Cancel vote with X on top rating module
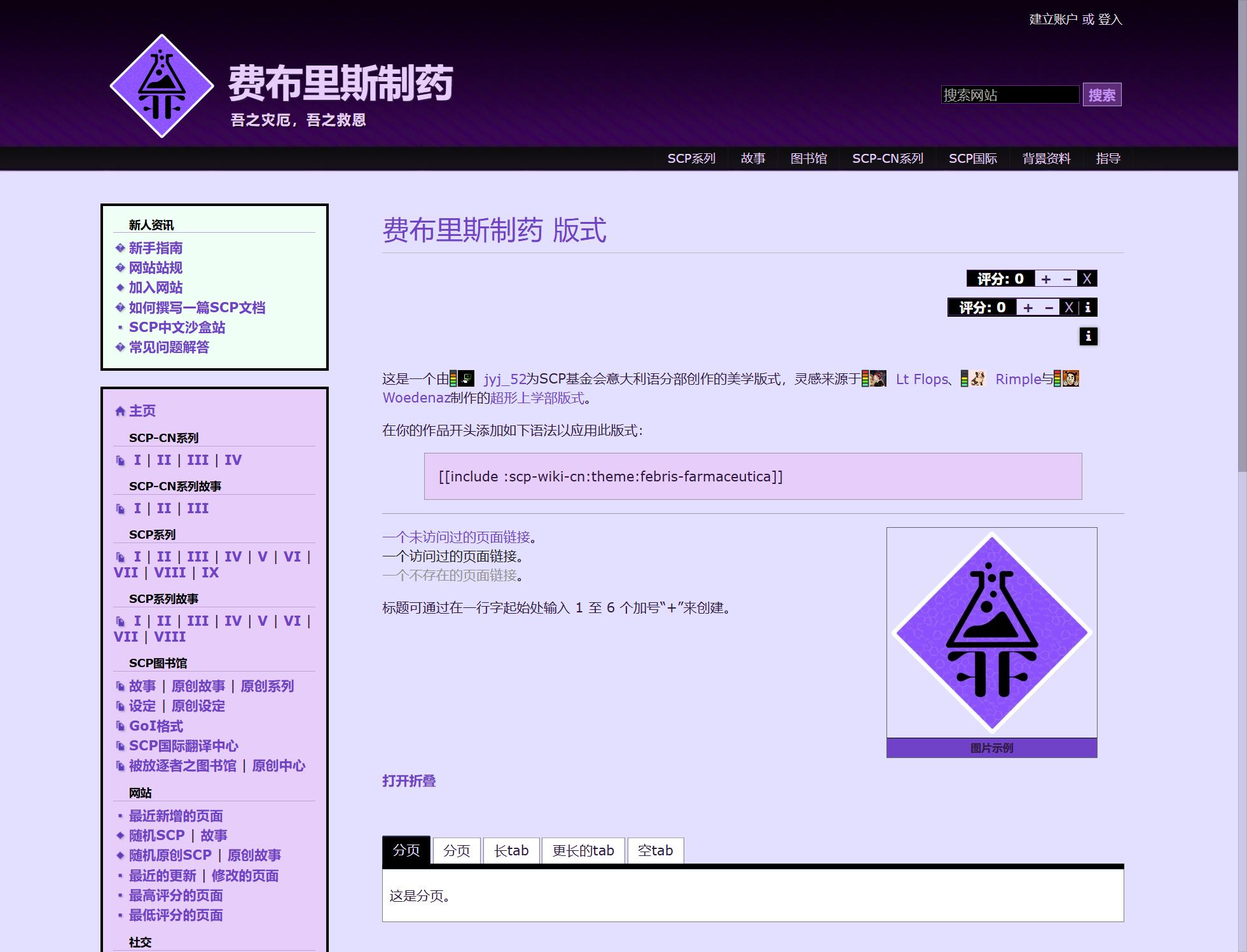The width and height of the screenshot is (1247, 952). [x=1087, y=279]
